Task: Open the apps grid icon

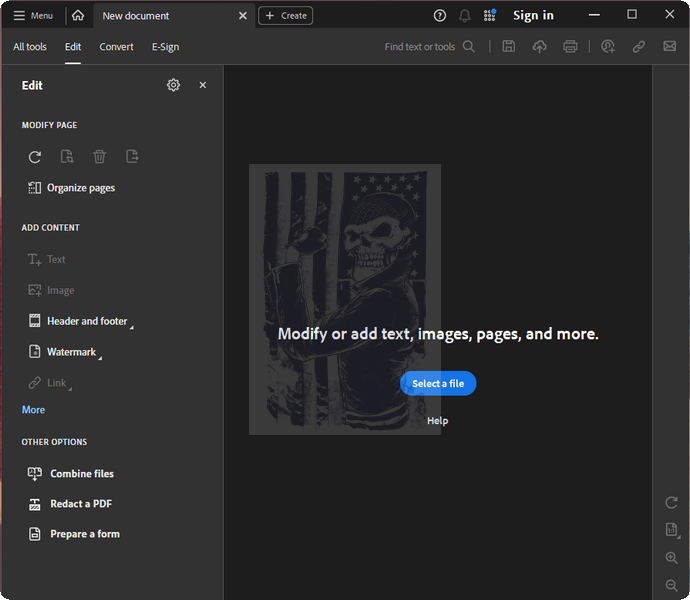Action: pos(489,16)
